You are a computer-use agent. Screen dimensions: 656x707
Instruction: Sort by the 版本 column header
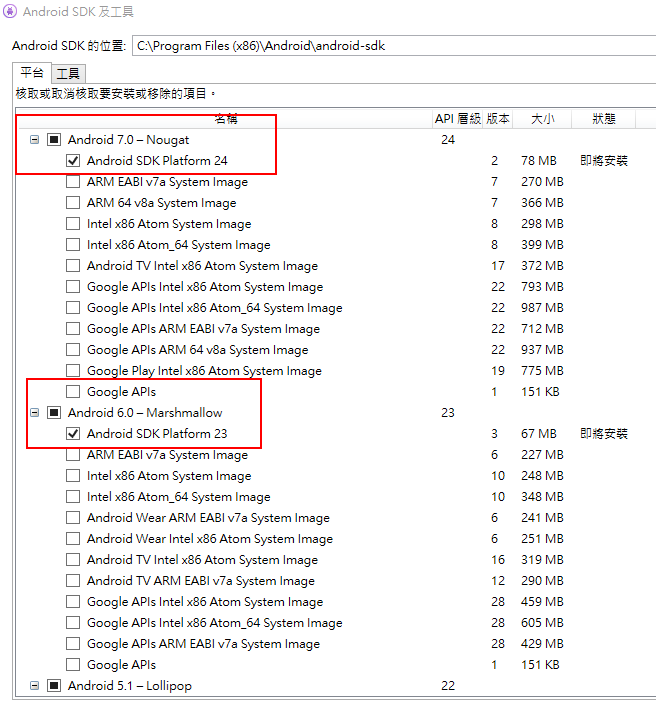click(x=497, y=119)
